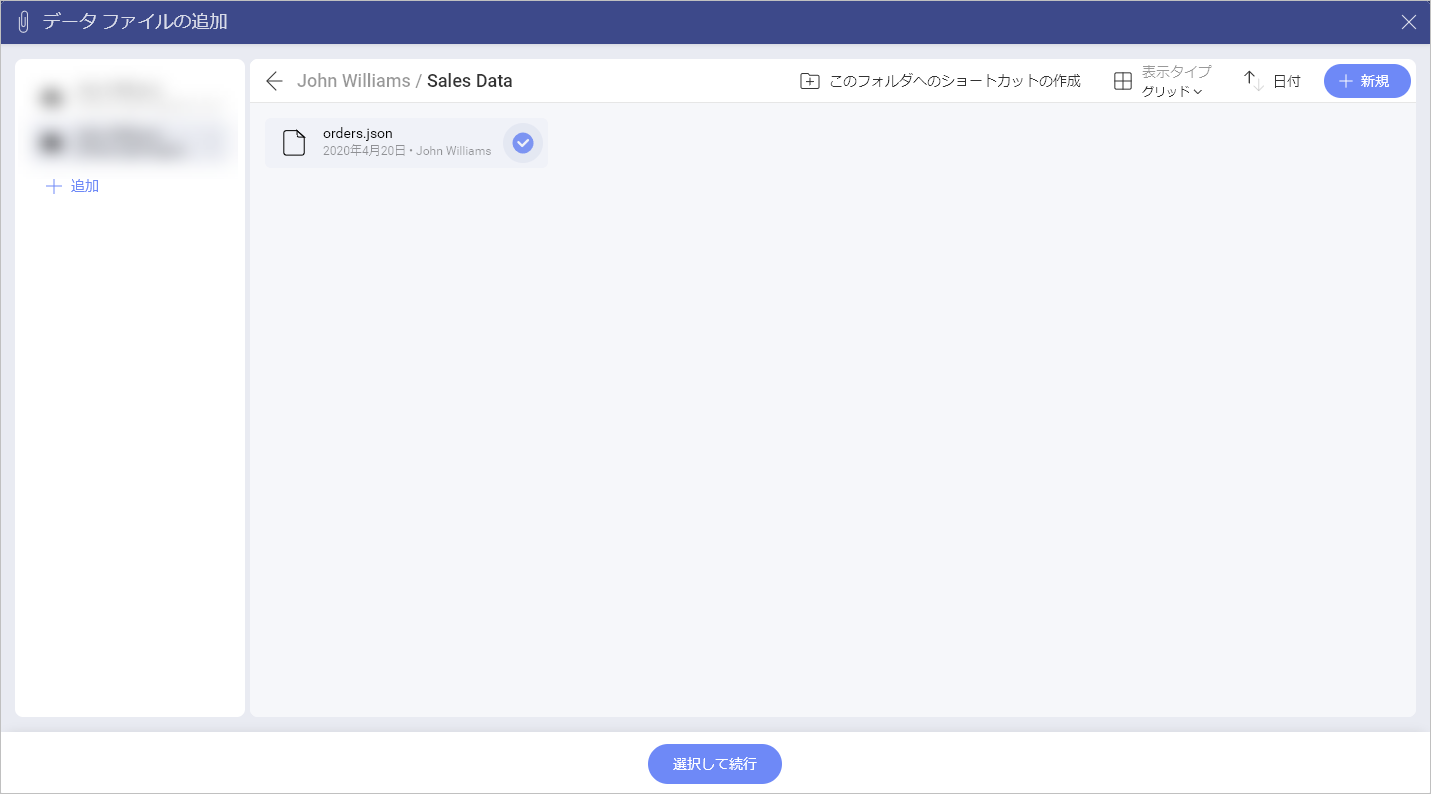Image resolution: width=1431 pixels, height=794 pixels.
Task: Close the データ ファイルの追加 dialog
Action: [x=1409, y=22]
